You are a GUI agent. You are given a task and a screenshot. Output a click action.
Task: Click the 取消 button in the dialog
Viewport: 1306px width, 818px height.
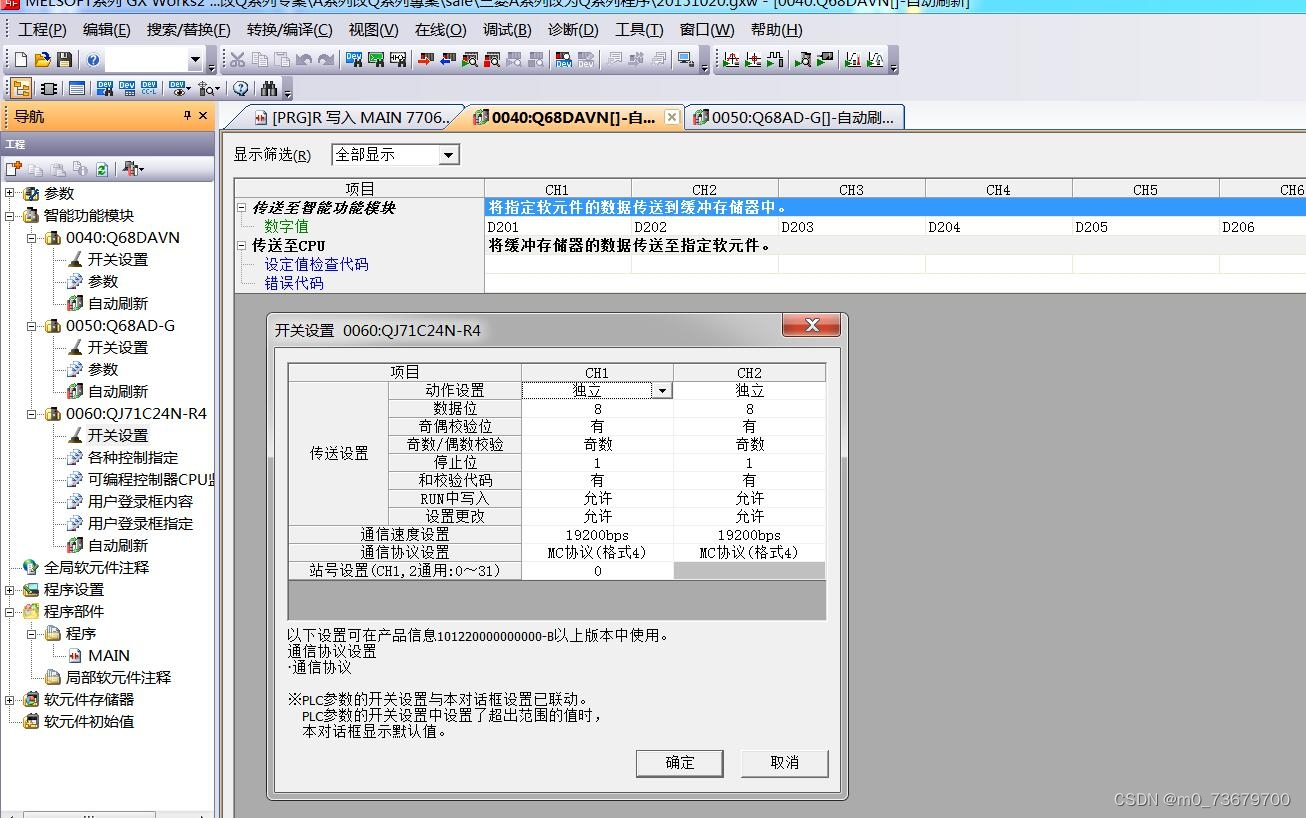tap(785, 763)
